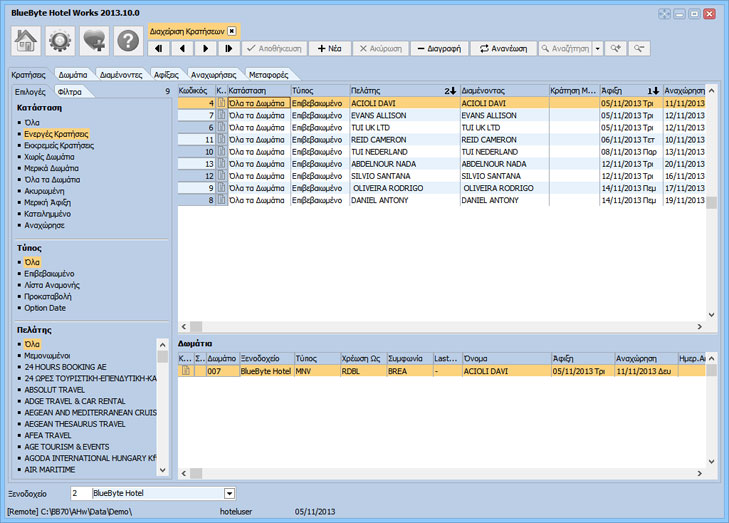729x523 pixels.
Task: Click the Home house icon
Action: [x=28, y=40]
